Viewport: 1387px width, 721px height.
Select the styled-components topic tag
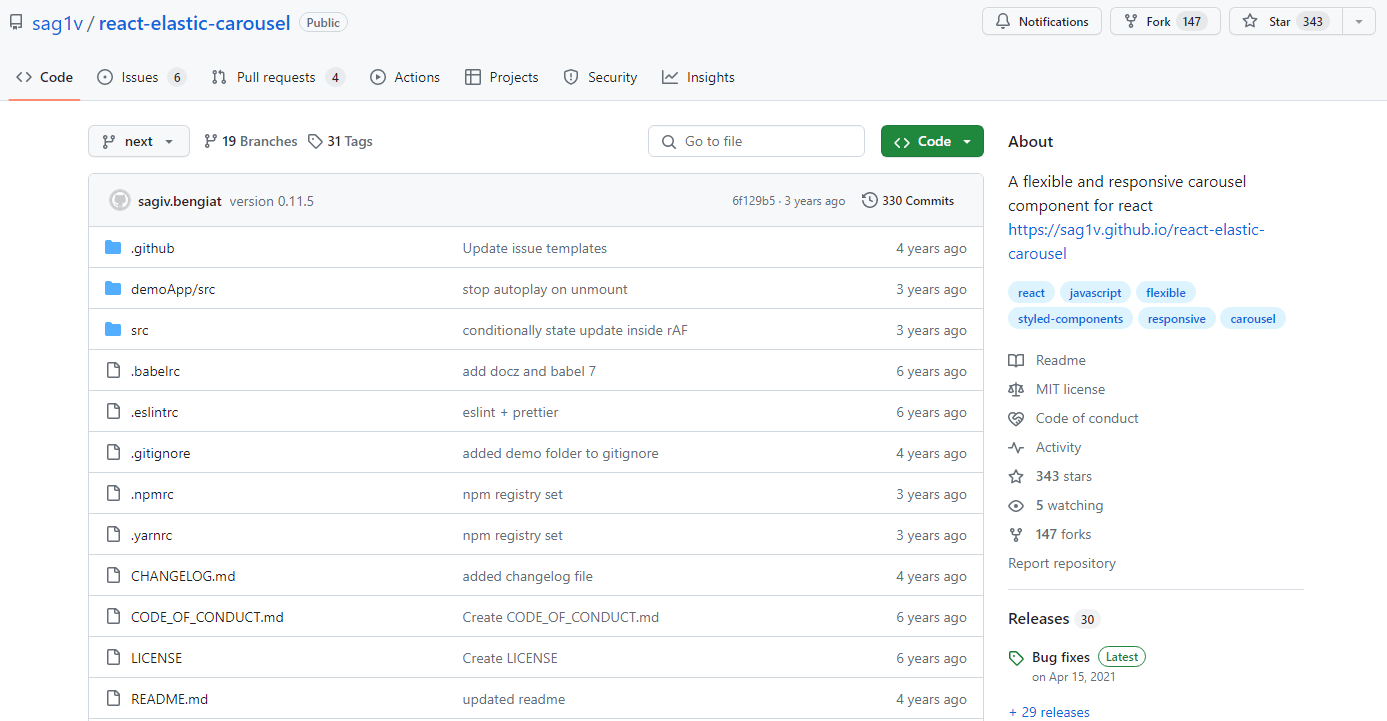click(x=1070, y=318)
